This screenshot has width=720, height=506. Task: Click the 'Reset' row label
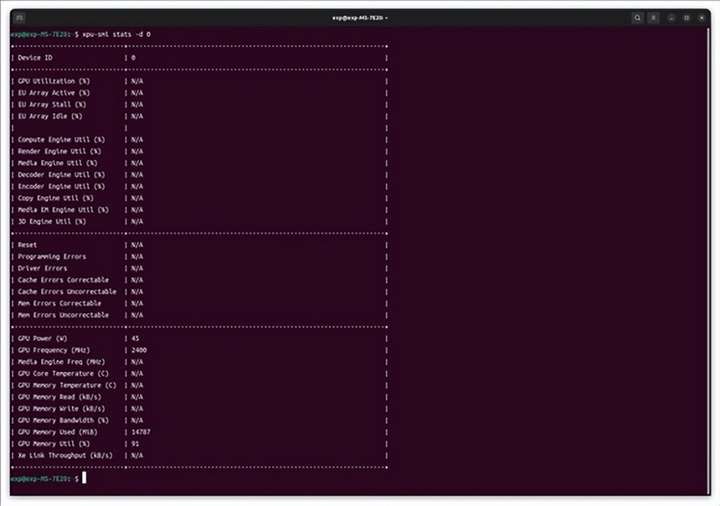click(27, 245)
